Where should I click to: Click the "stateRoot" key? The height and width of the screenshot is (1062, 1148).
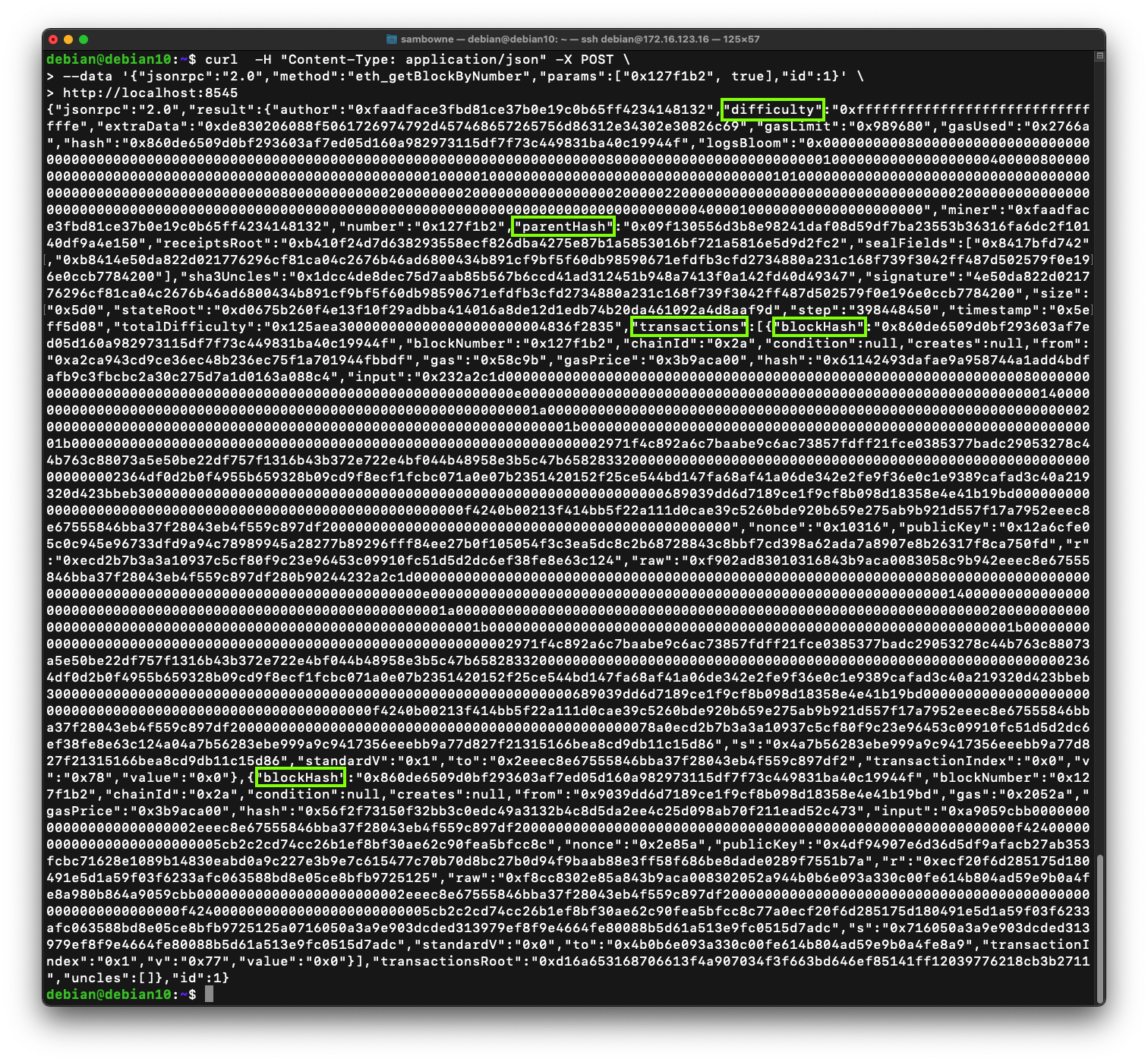[x=159, y=310]
